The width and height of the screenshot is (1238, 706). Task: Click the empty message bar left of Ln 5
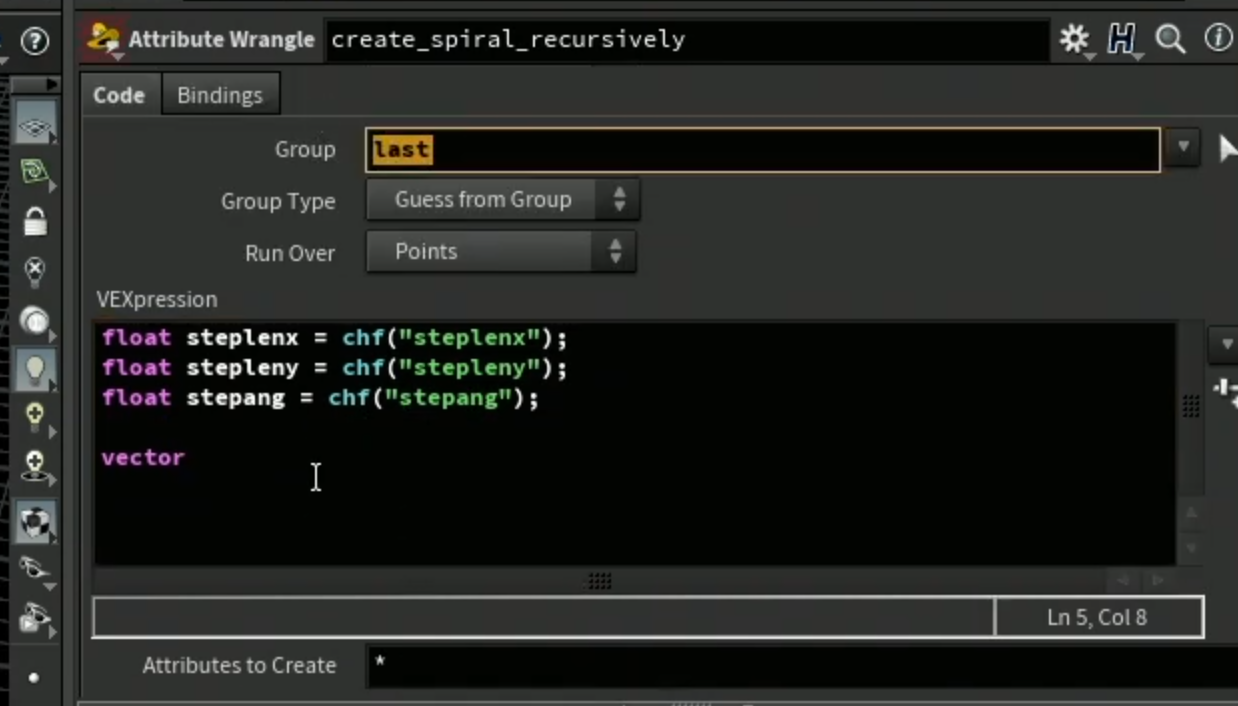[544, 617]
